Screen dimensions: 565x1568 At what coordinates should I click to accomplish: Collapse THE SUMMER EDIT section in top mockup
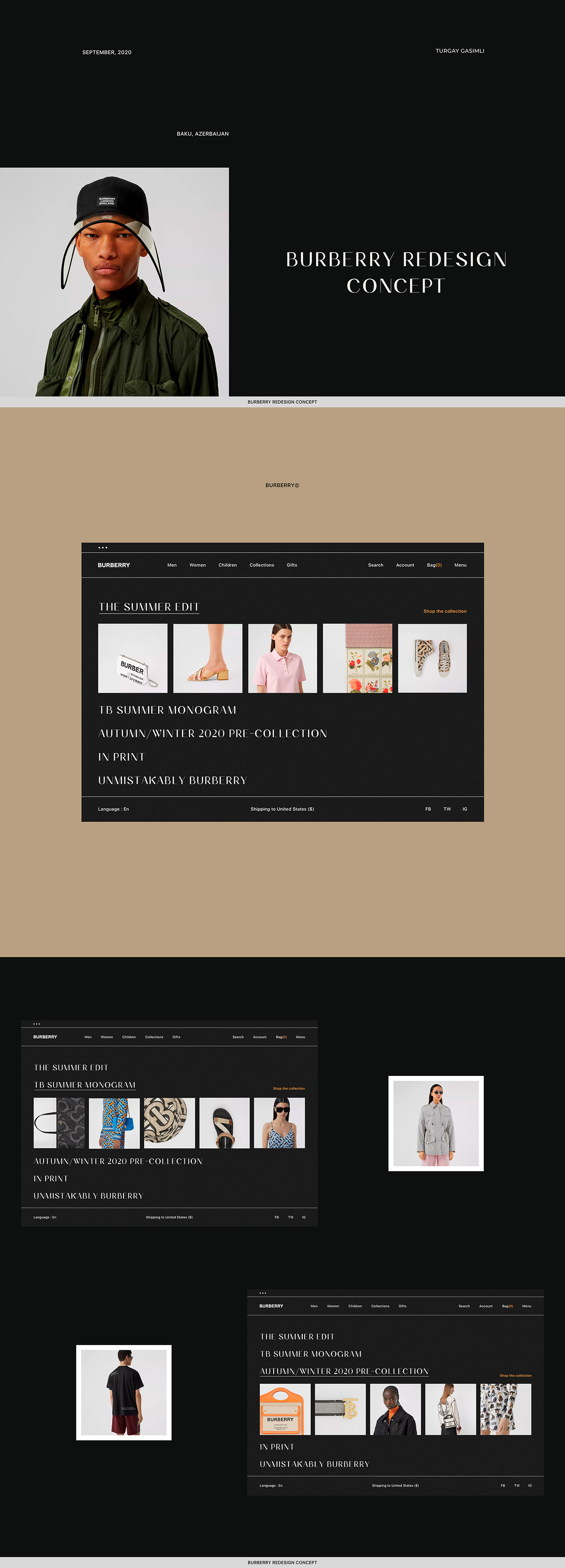pyautogui.click(x=149, y=607)
